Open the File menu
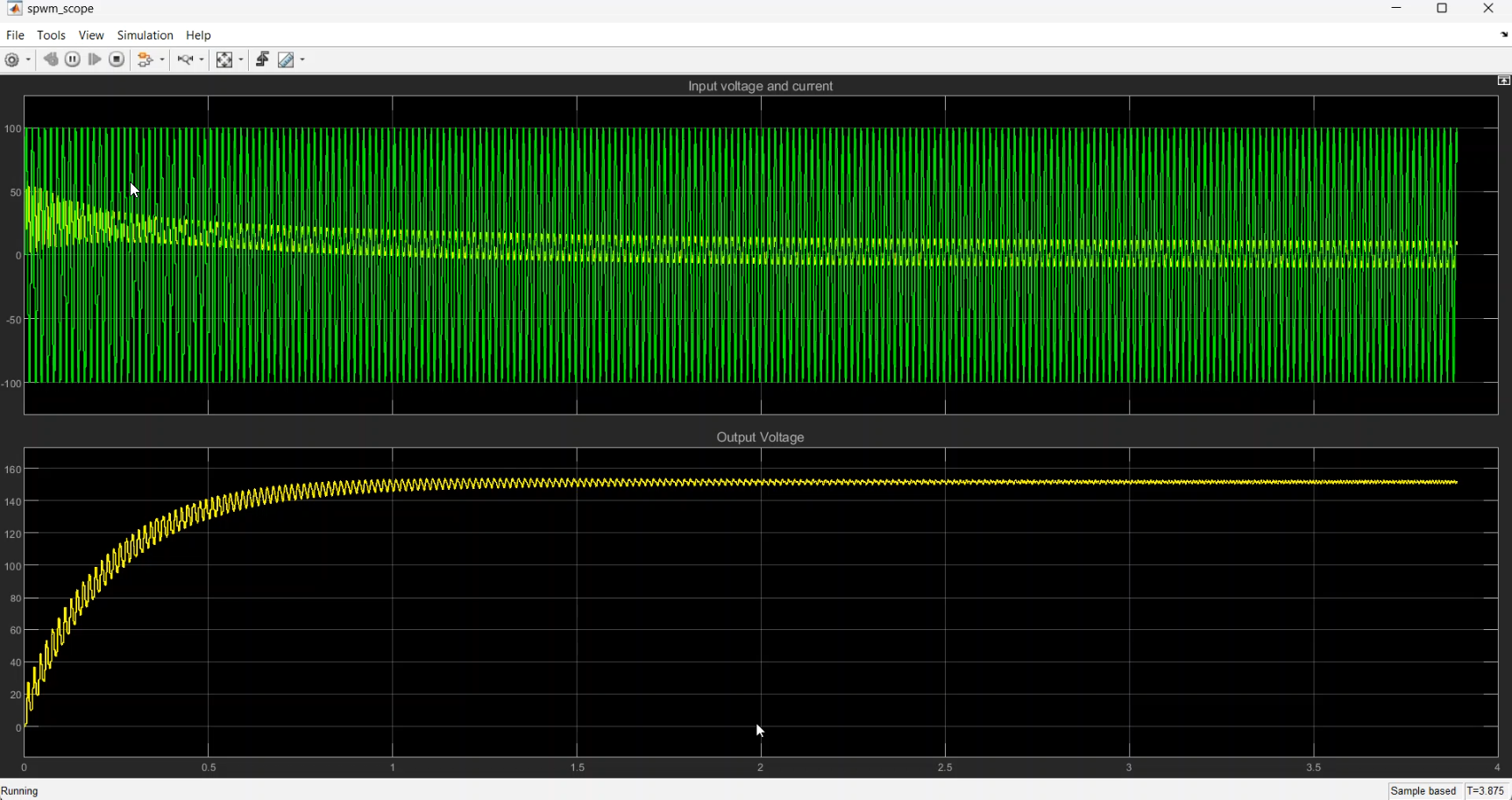1512x800 pixels. click(x=15, y=35)
